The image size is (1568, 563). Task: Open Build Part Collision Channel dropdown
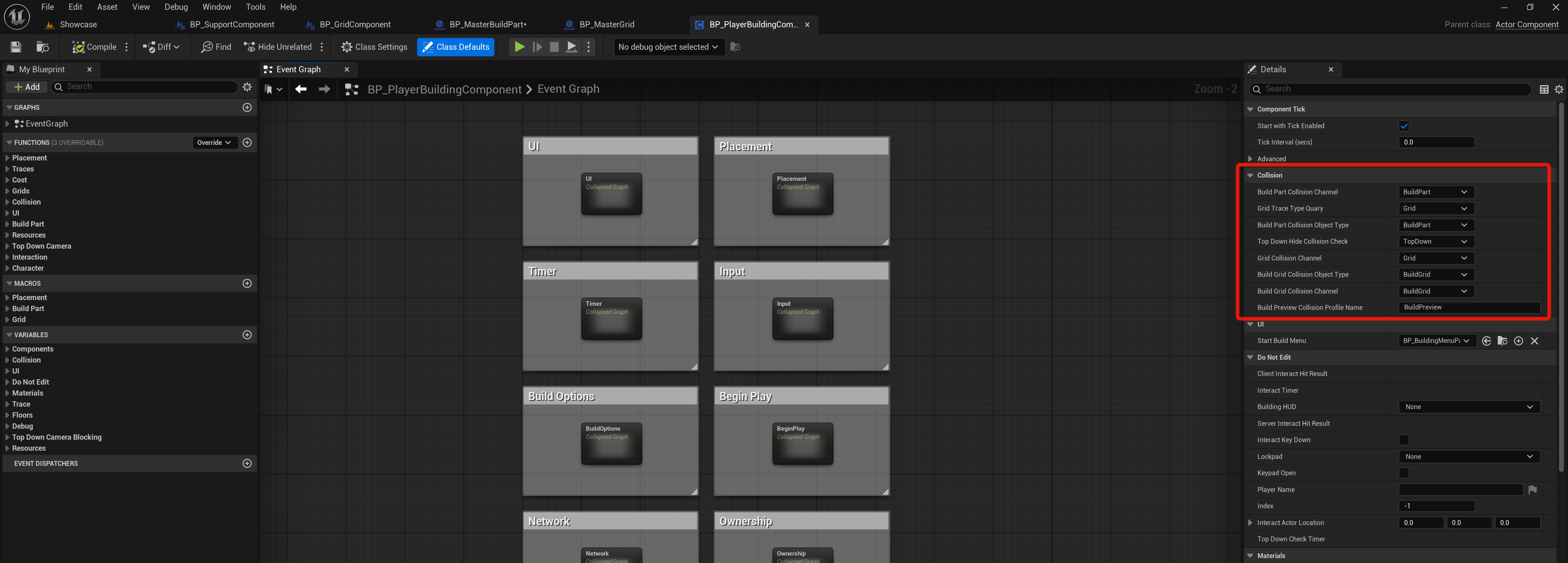(1435, 192)
